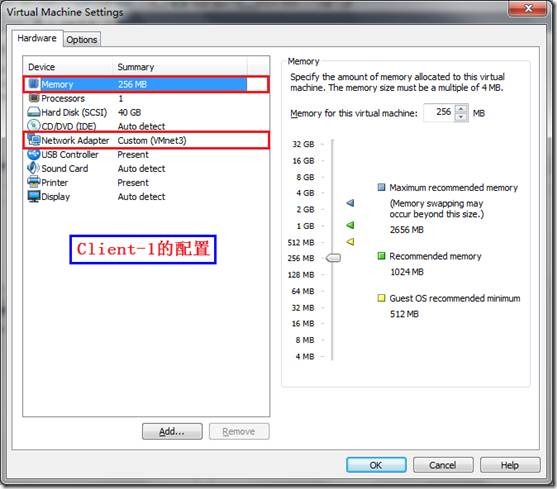557x489 pixels.
Task: Click the OK button
Action: point(376,465)
